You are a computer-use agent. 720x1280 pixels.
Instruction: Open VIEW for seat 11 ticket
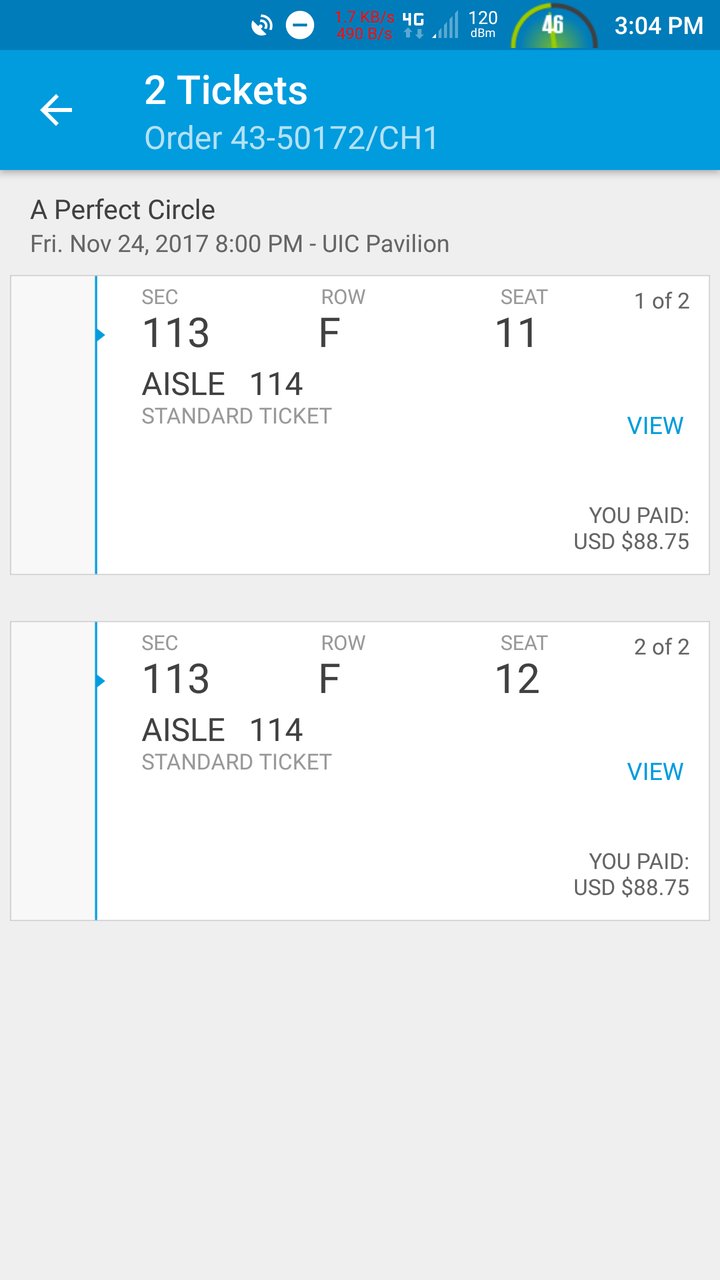click(x=655, y=426)
